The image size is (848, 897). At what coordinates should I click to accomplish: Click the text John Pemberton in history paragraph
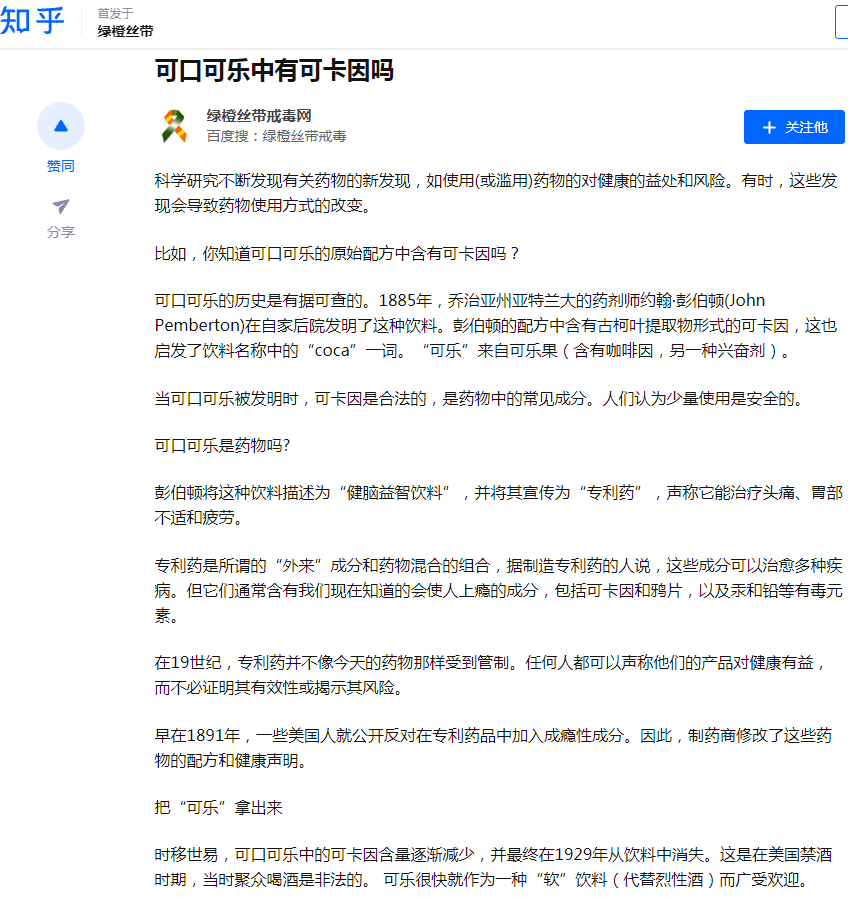[x=460, y=313]
